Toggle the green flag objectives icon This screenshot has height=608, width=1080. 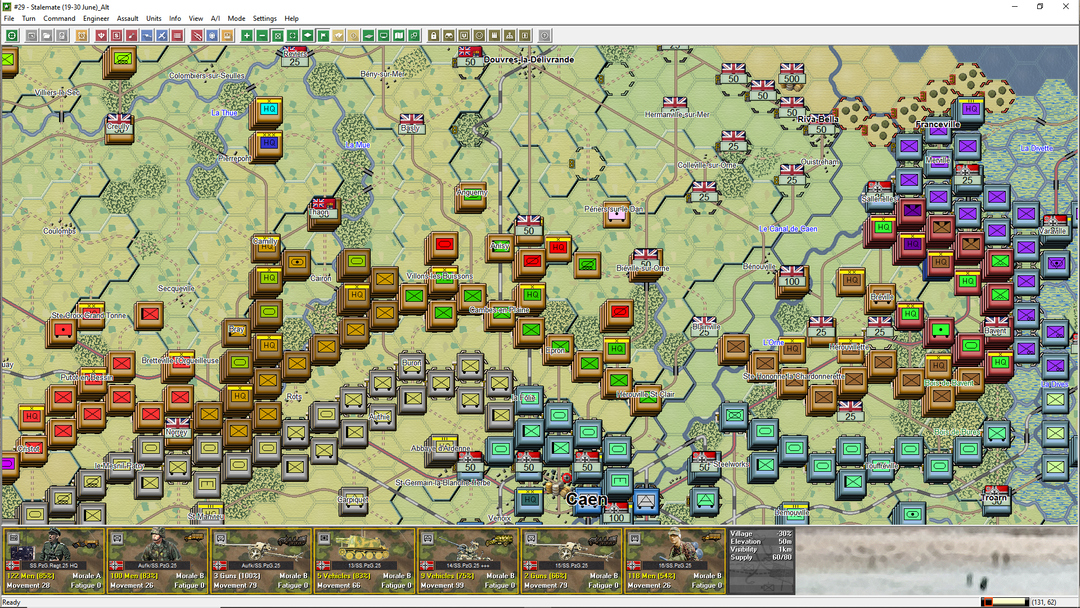coord(323,35)
